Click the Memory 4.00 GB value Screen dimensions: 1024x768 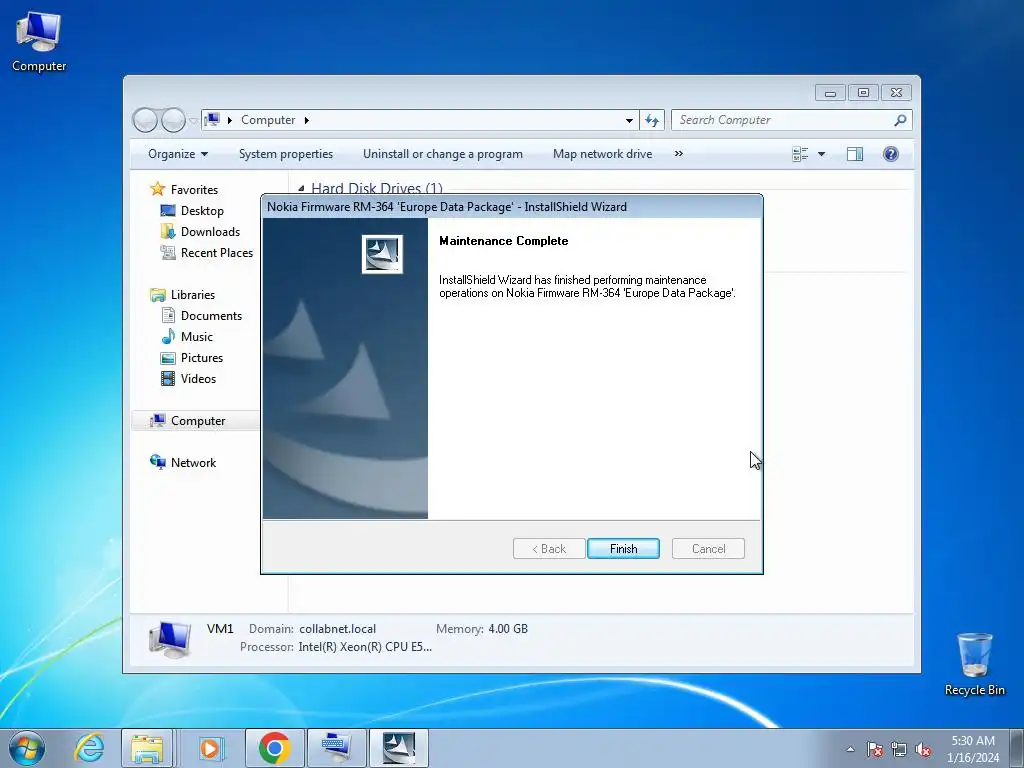[x=508, y=629]
